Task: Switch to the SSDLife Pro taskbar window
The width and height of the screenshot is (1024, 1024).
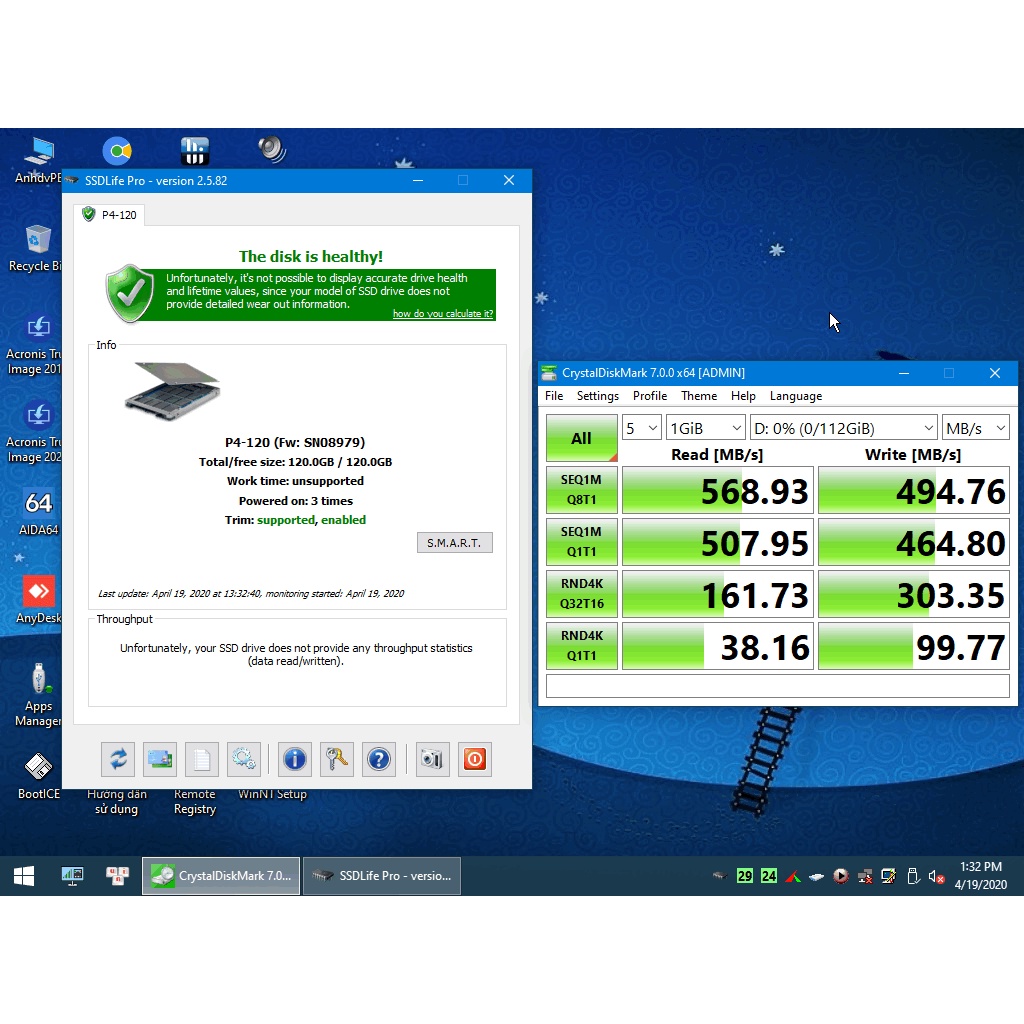Action: (x=381, y=875)
